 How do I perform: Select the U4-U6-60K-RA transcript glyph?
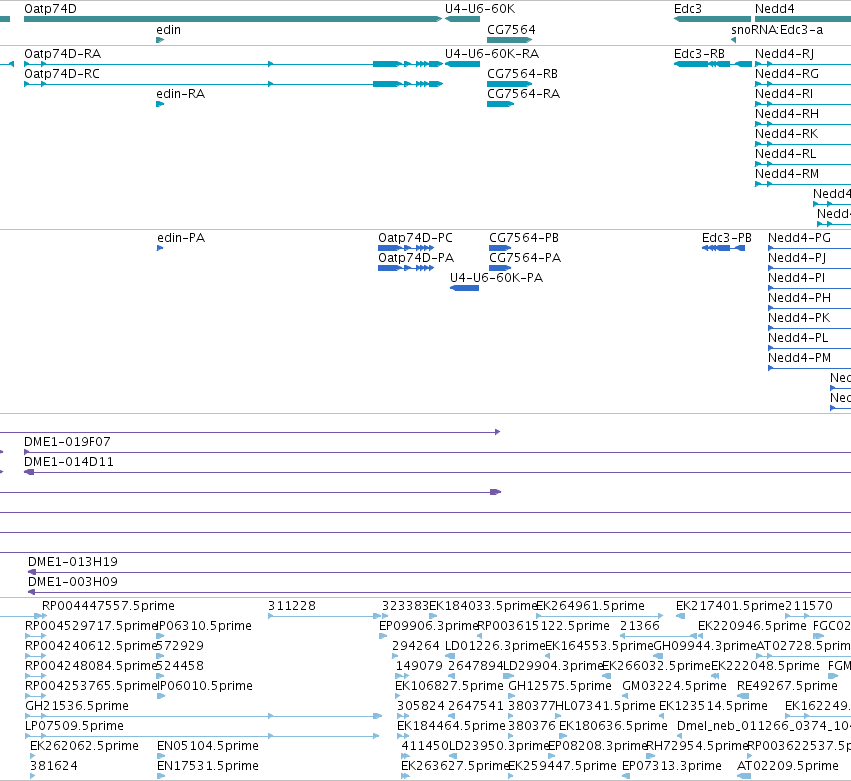coord(462,64)
